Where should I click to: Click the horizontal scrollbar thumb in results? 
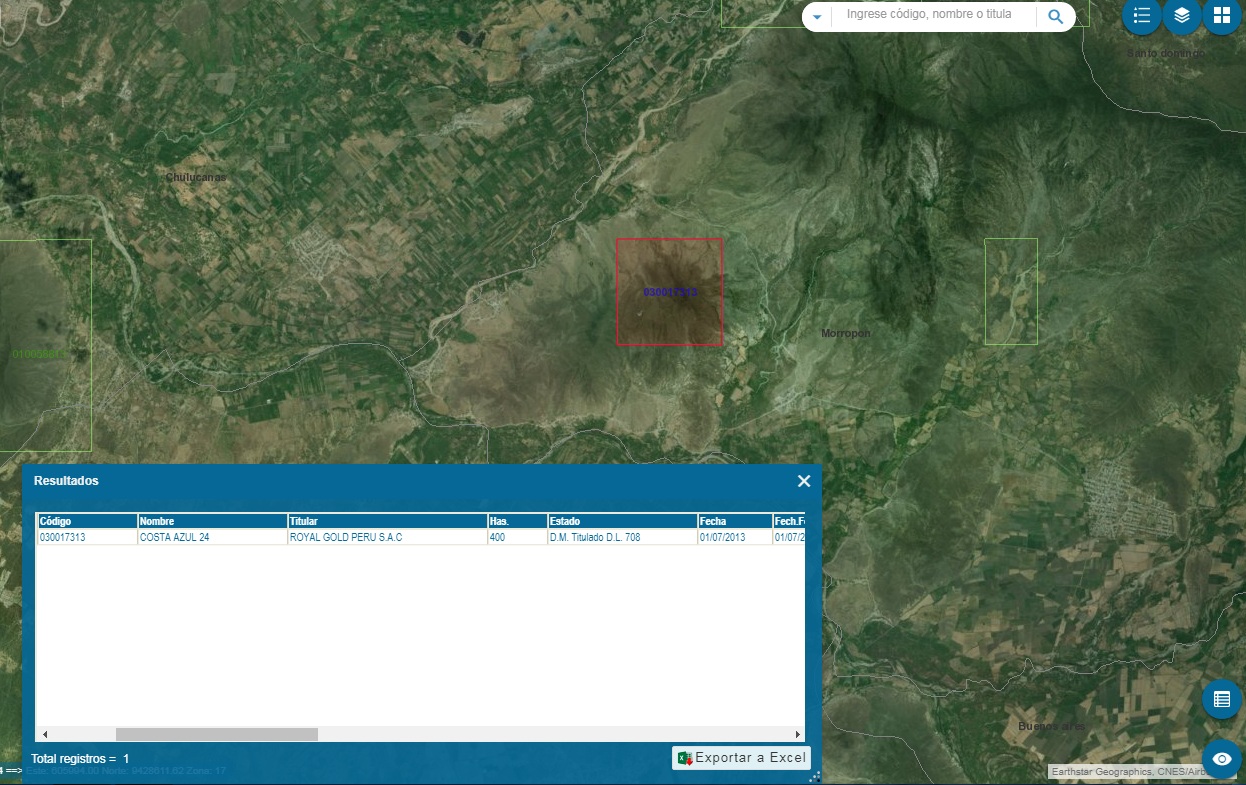(216, 734)
